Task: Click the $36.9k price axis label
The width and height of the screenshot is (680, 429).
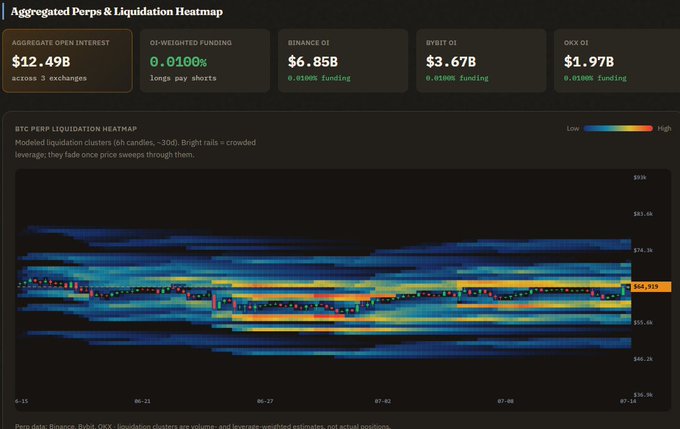Action: [643, 395]
